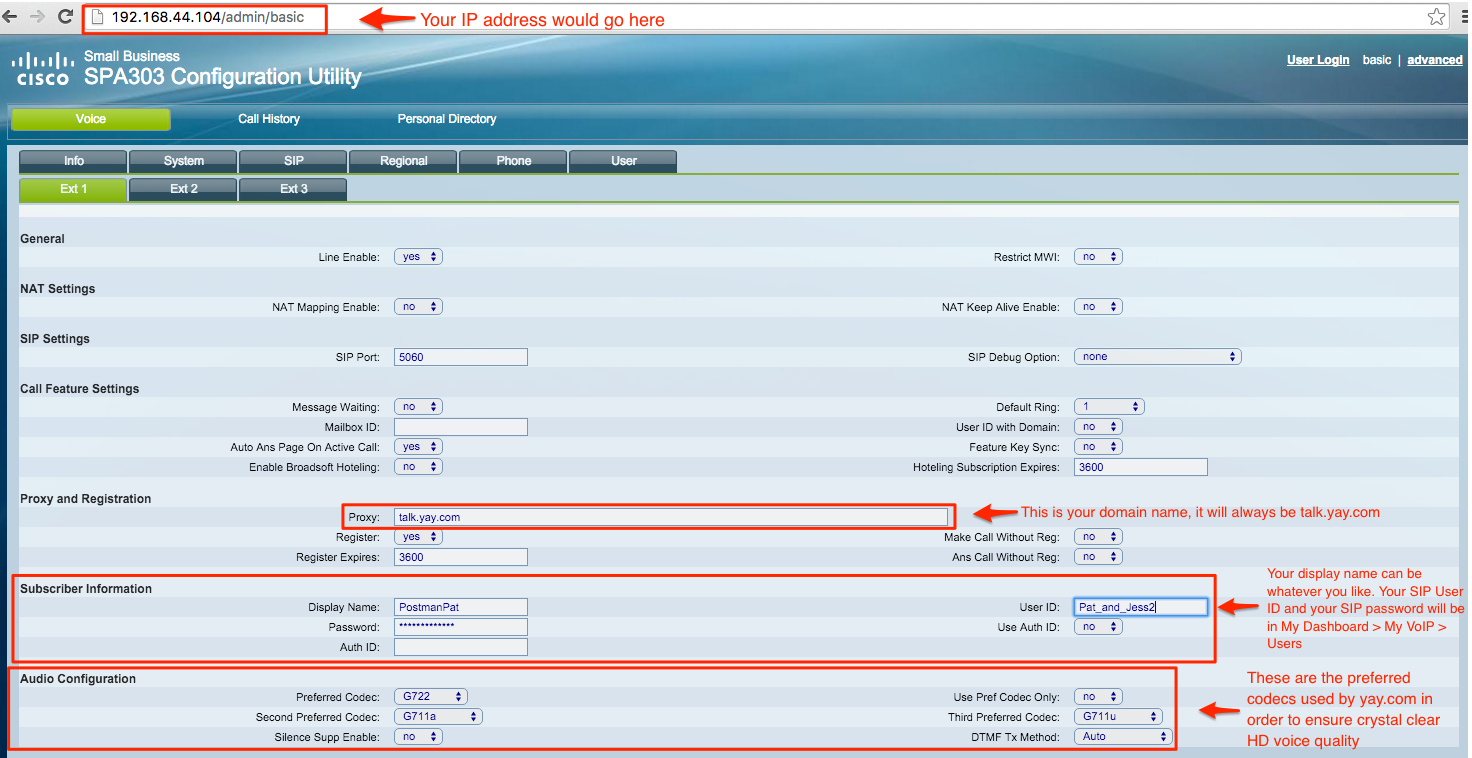Screen dimensions: 1472x758
Task: Click the SIP Port field
Action: pos(461,357)
